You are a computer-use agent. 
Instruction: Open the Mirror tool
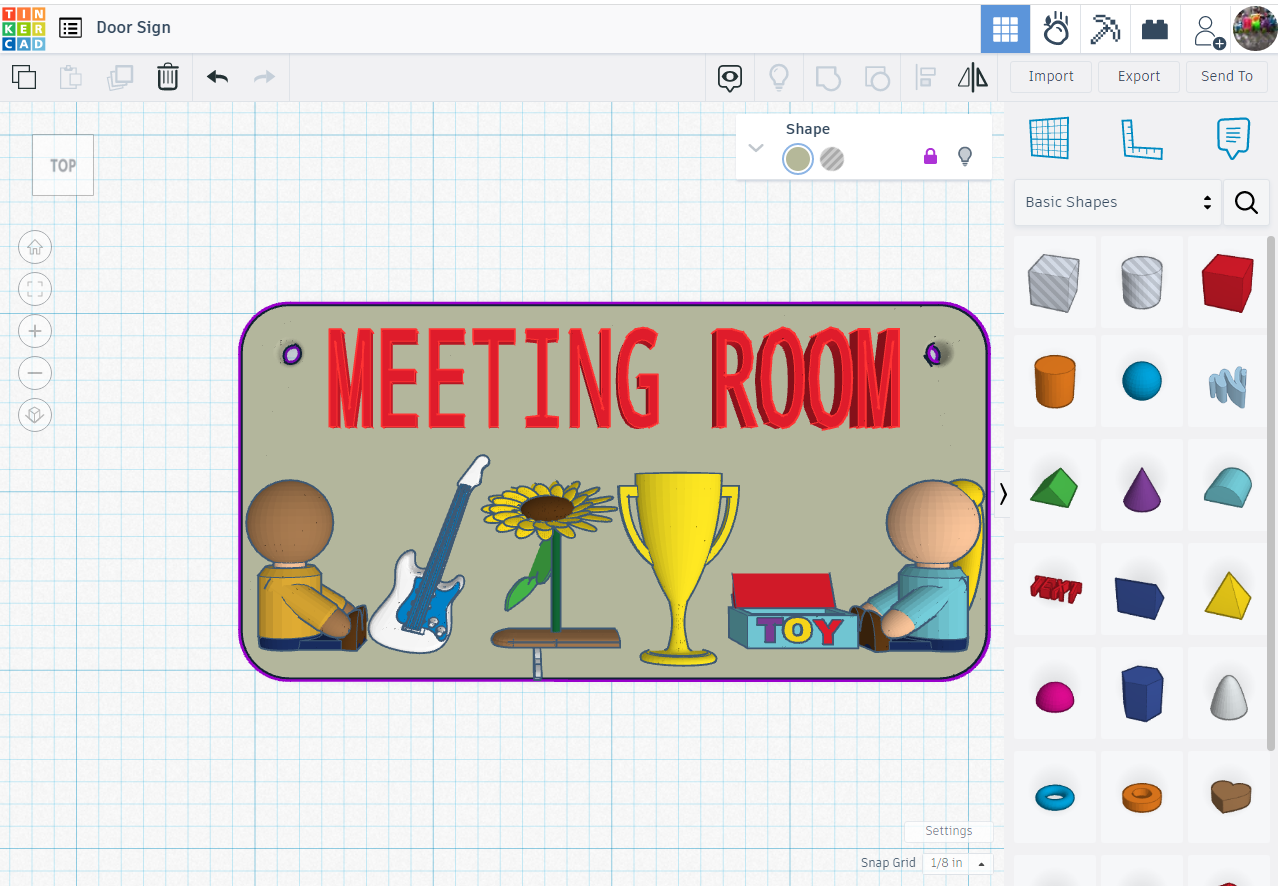pyautogui.click(x=973, y=77)
